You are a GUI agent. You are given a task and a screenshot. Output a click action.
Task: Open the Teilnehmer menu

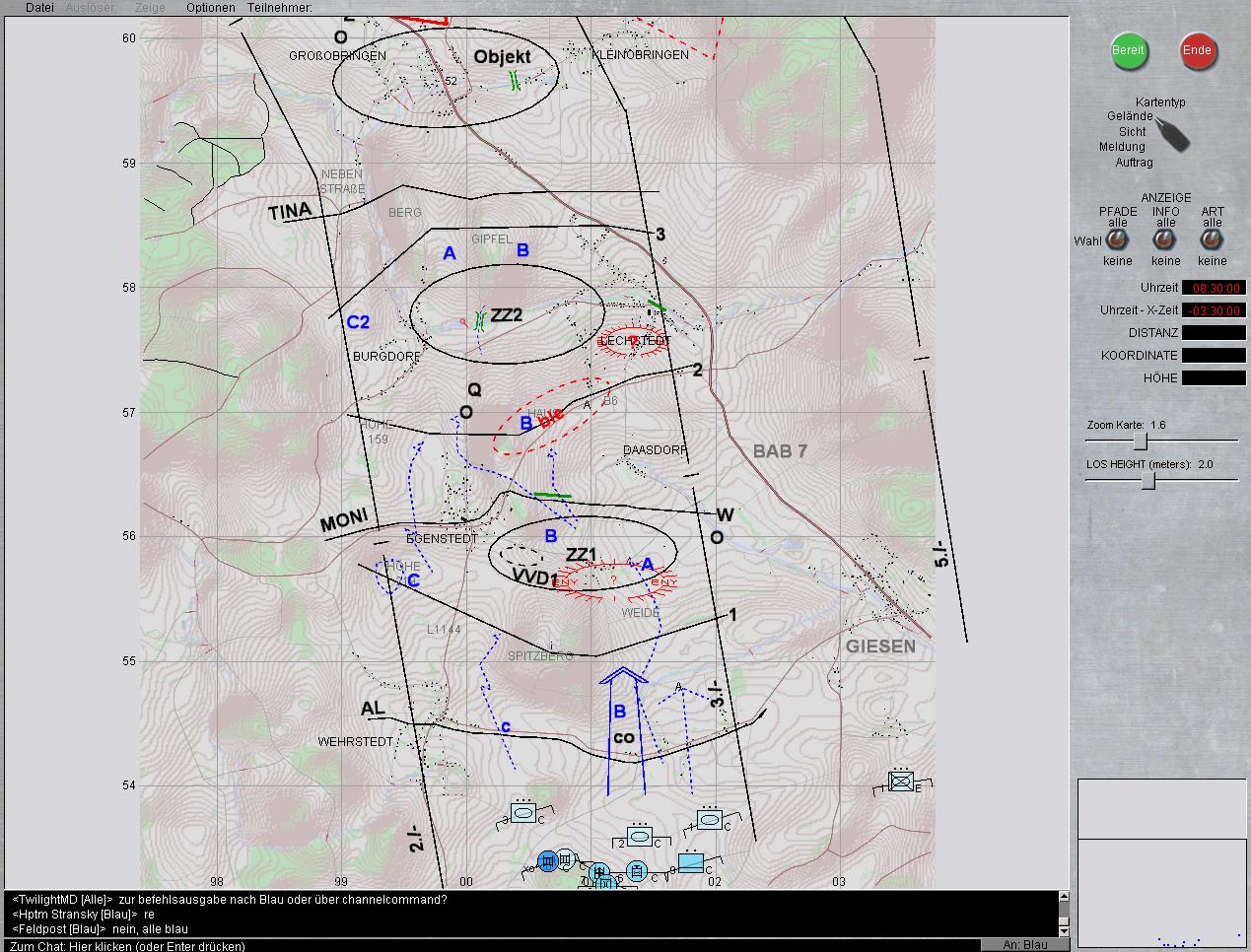280,8
